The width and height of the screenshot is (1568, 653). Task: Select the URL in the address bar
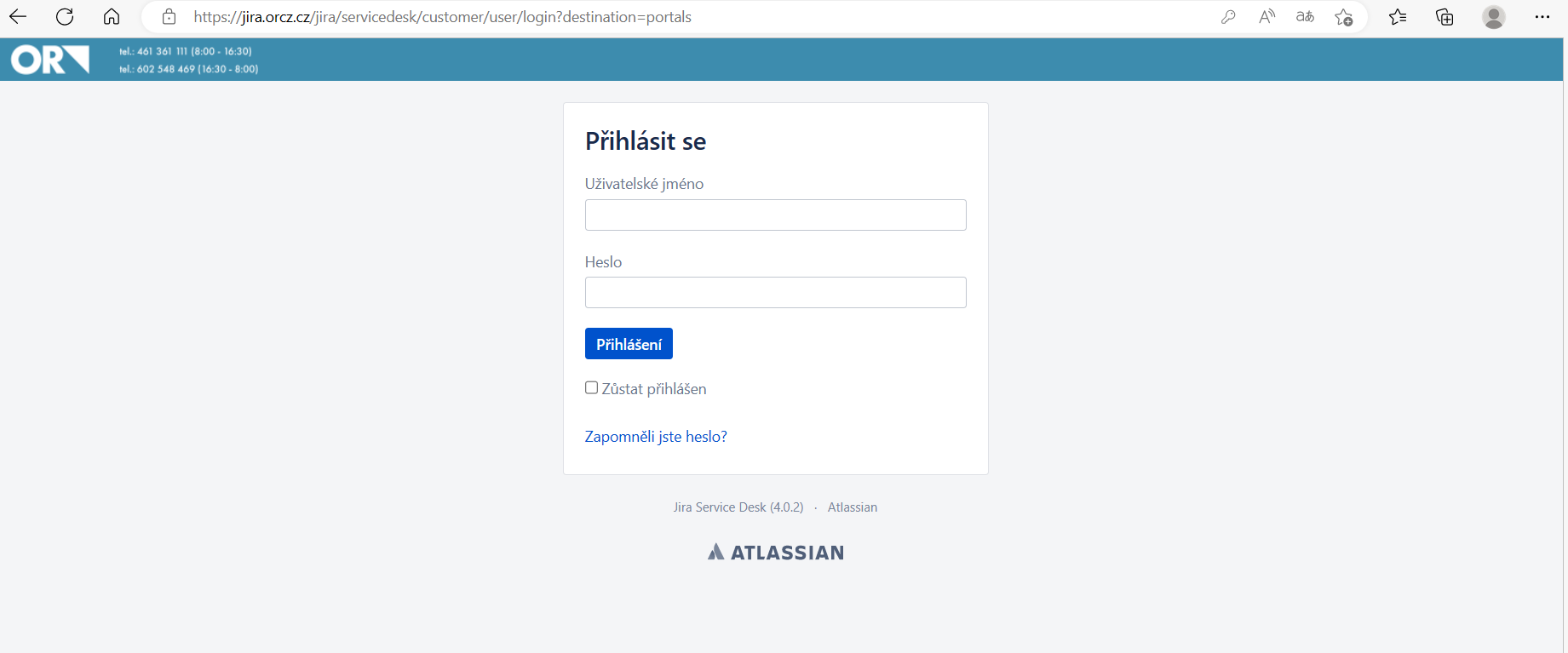pos(442,17)
